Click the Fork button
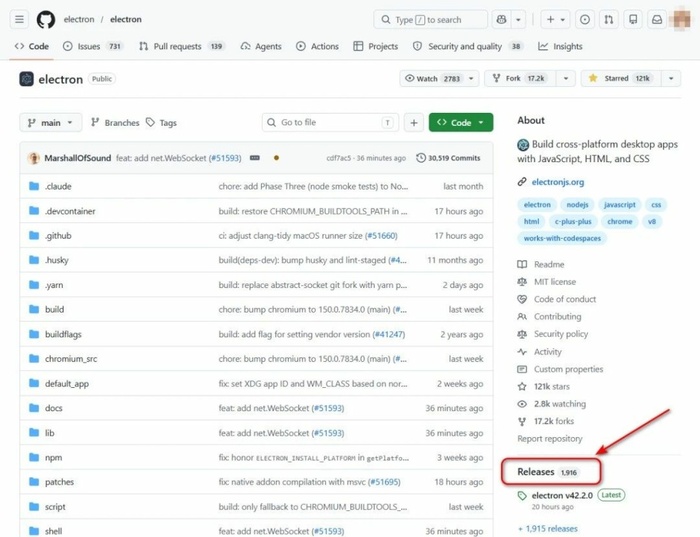The width and height of the screenshot is (700, 537). click(521, 79)
